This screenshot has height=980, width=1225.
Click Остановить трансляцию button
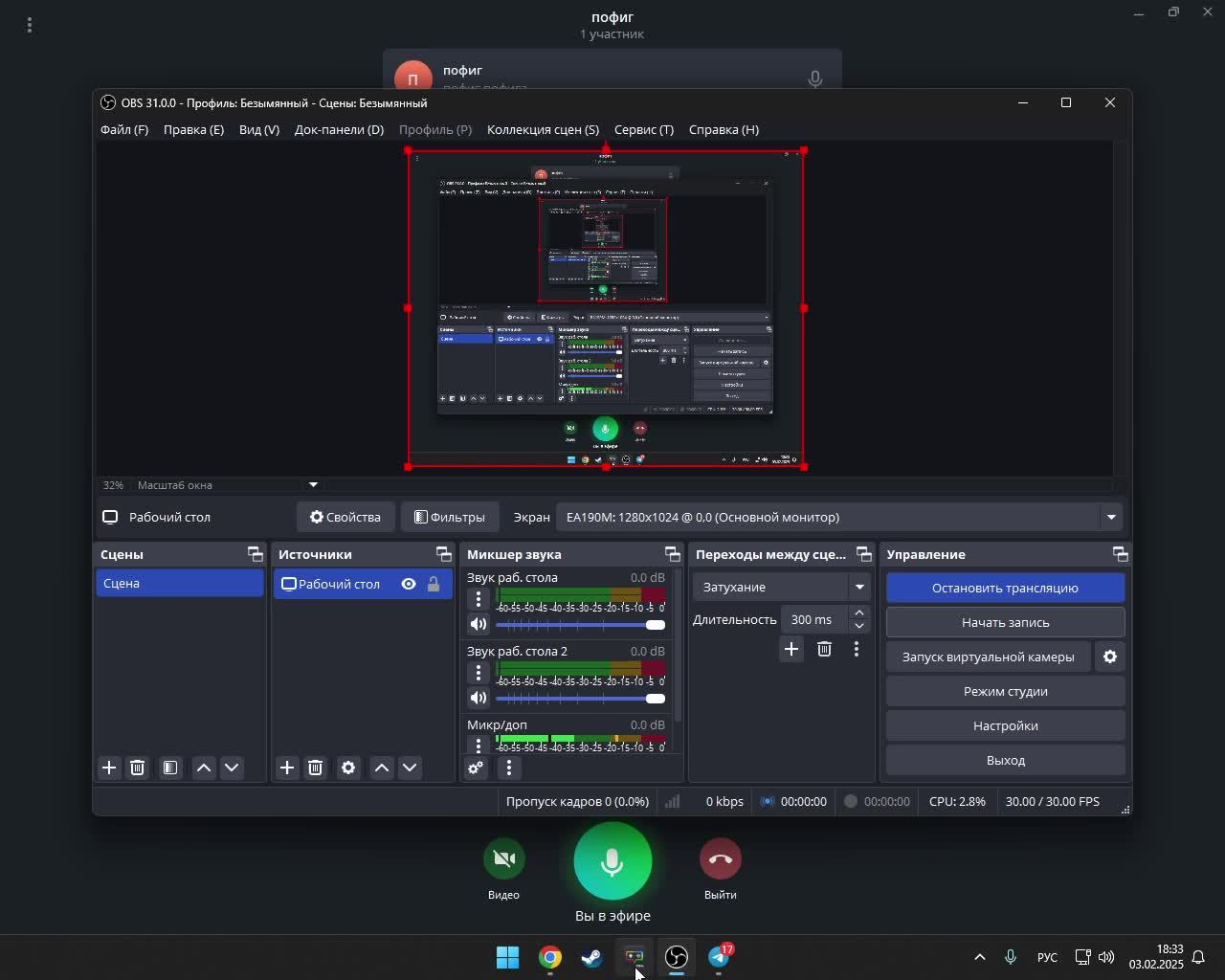pos(1005,588)
